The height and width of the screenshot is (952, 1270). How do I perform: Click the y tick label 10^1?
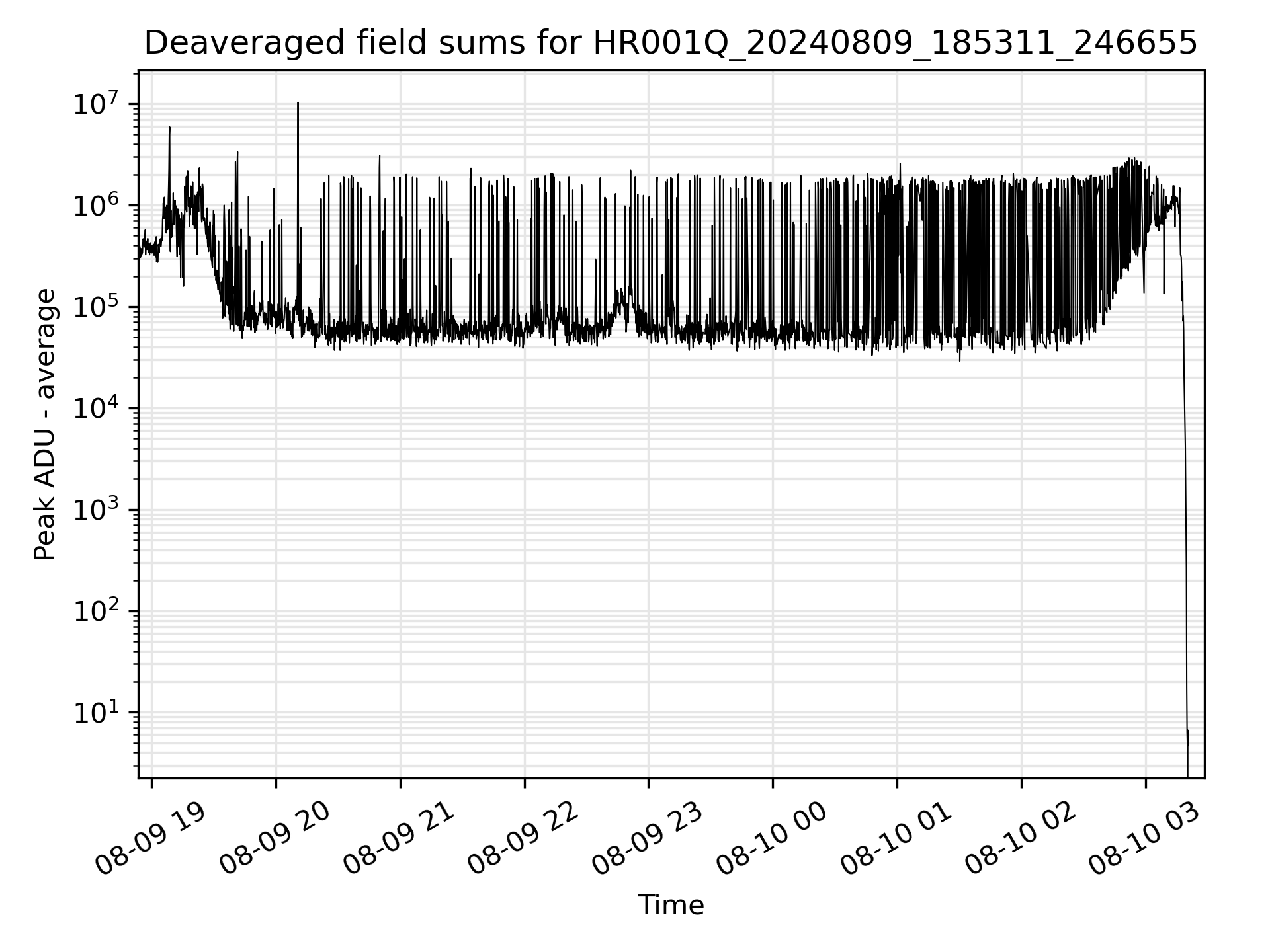[x=97, y=713]
